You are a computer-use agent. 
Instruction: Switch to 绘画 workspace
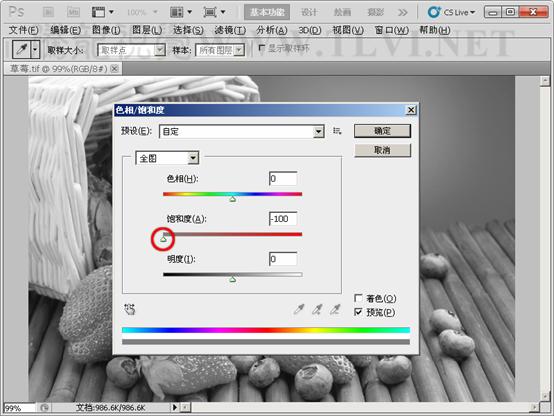[x=342, y=12]
